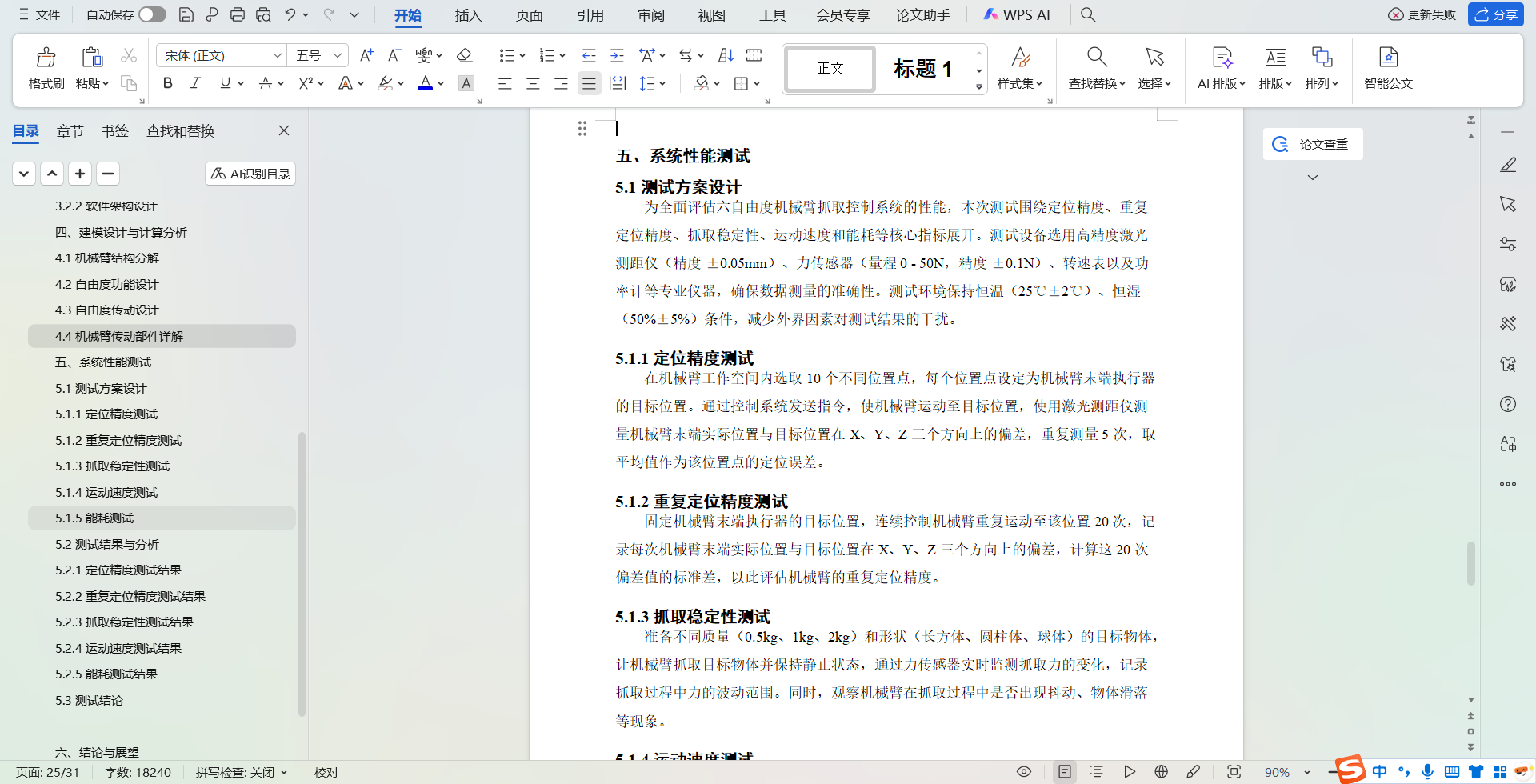Open the 文件 menu

(x=39, y=14)
